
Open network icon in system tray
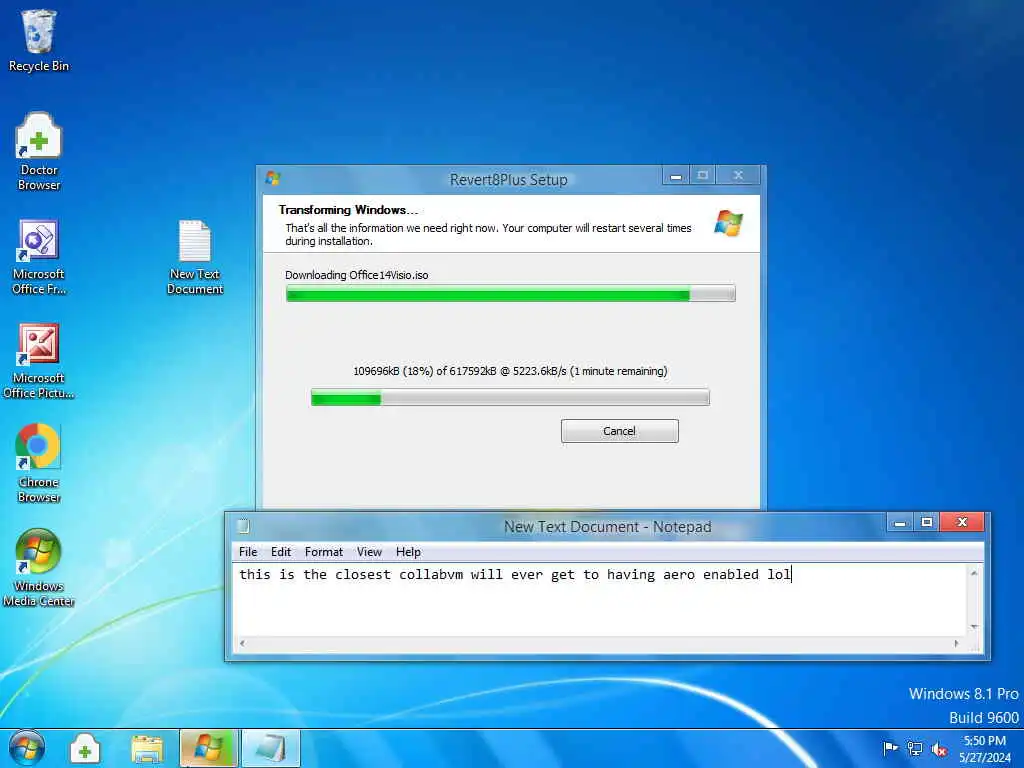[915, 748]
